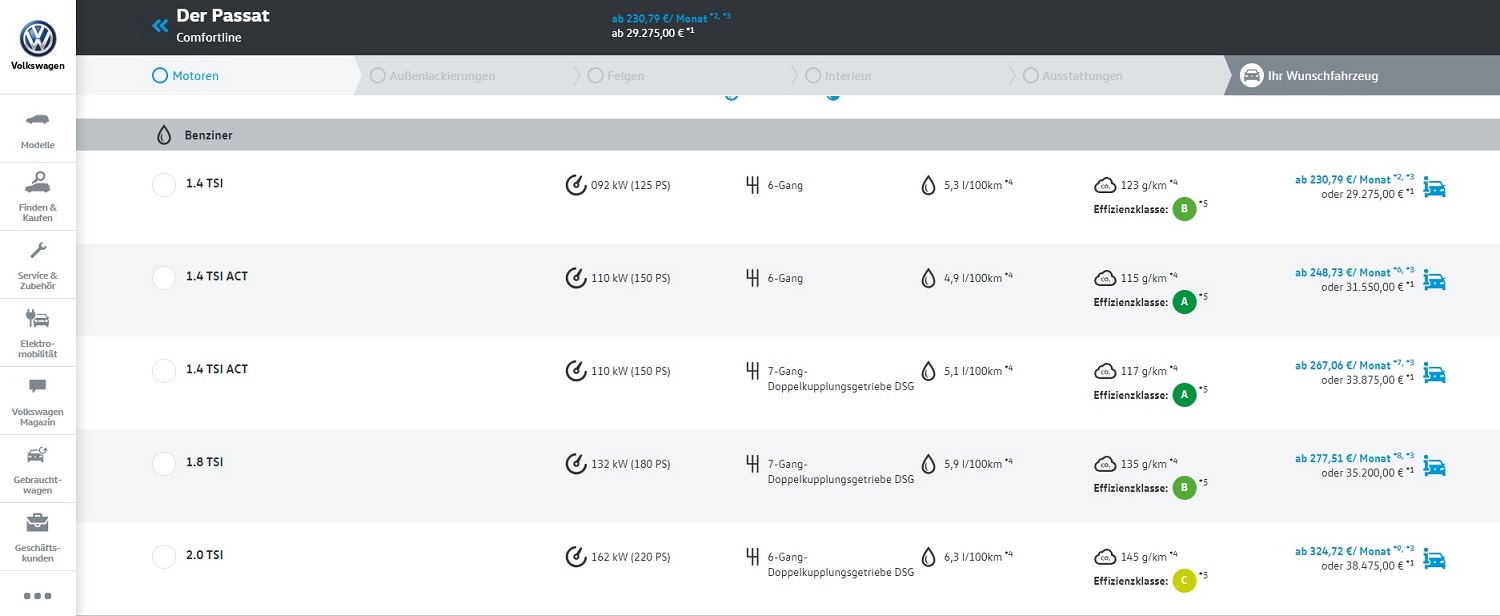
Task: Click efficiency class A badge for 115 g/km row
Action: tap(1184, 302)
